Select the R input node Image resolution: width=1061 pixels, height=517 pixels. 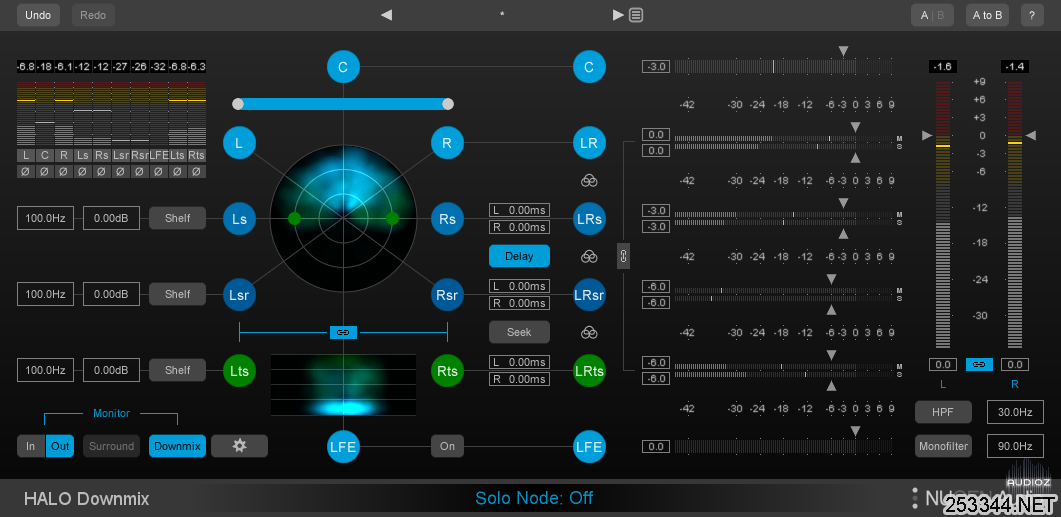[447, 143]
